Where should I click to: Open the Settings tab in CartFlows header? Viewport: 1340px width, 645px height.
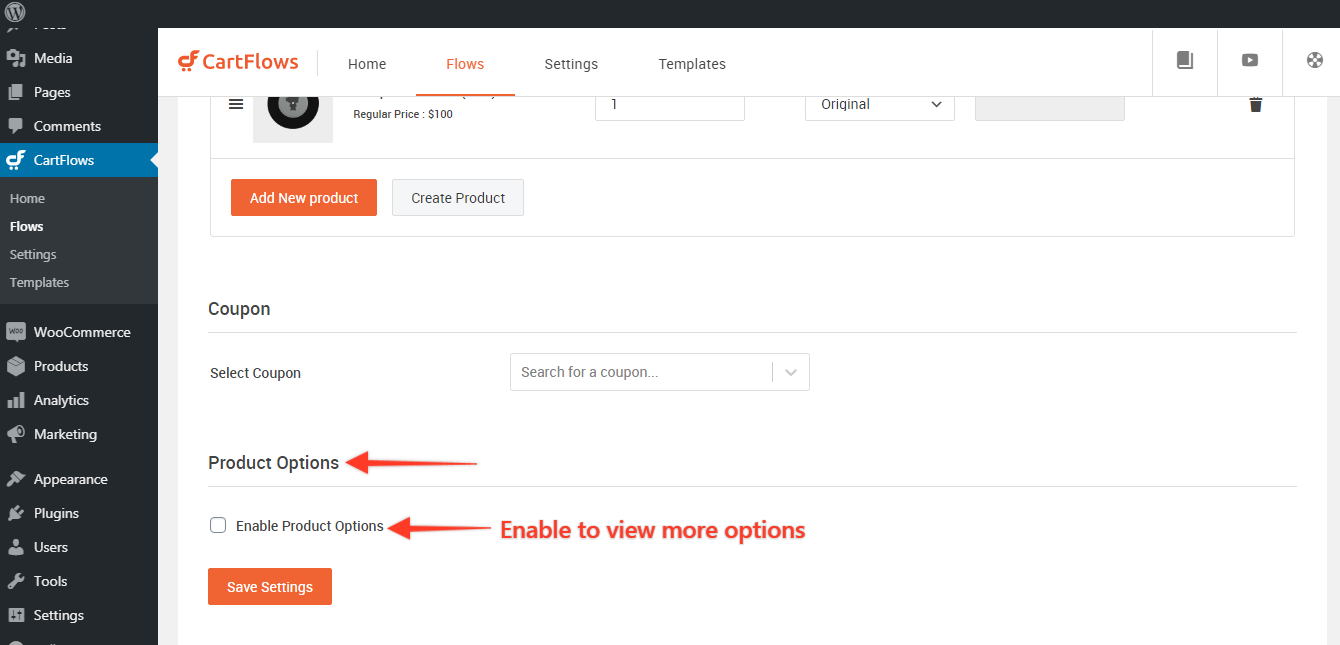pos(571,64)
